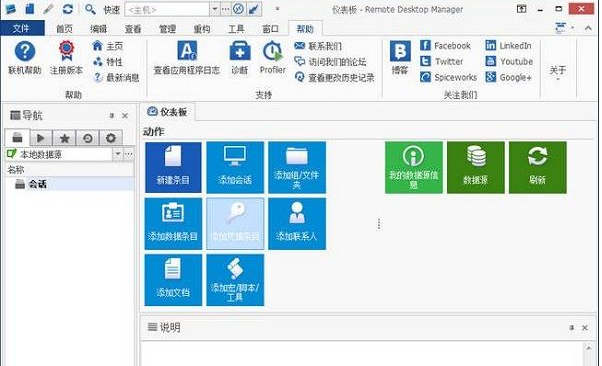Click the 新建条目 new entry tile
Viewport: 602px width, 366px height.
(173, 167)
